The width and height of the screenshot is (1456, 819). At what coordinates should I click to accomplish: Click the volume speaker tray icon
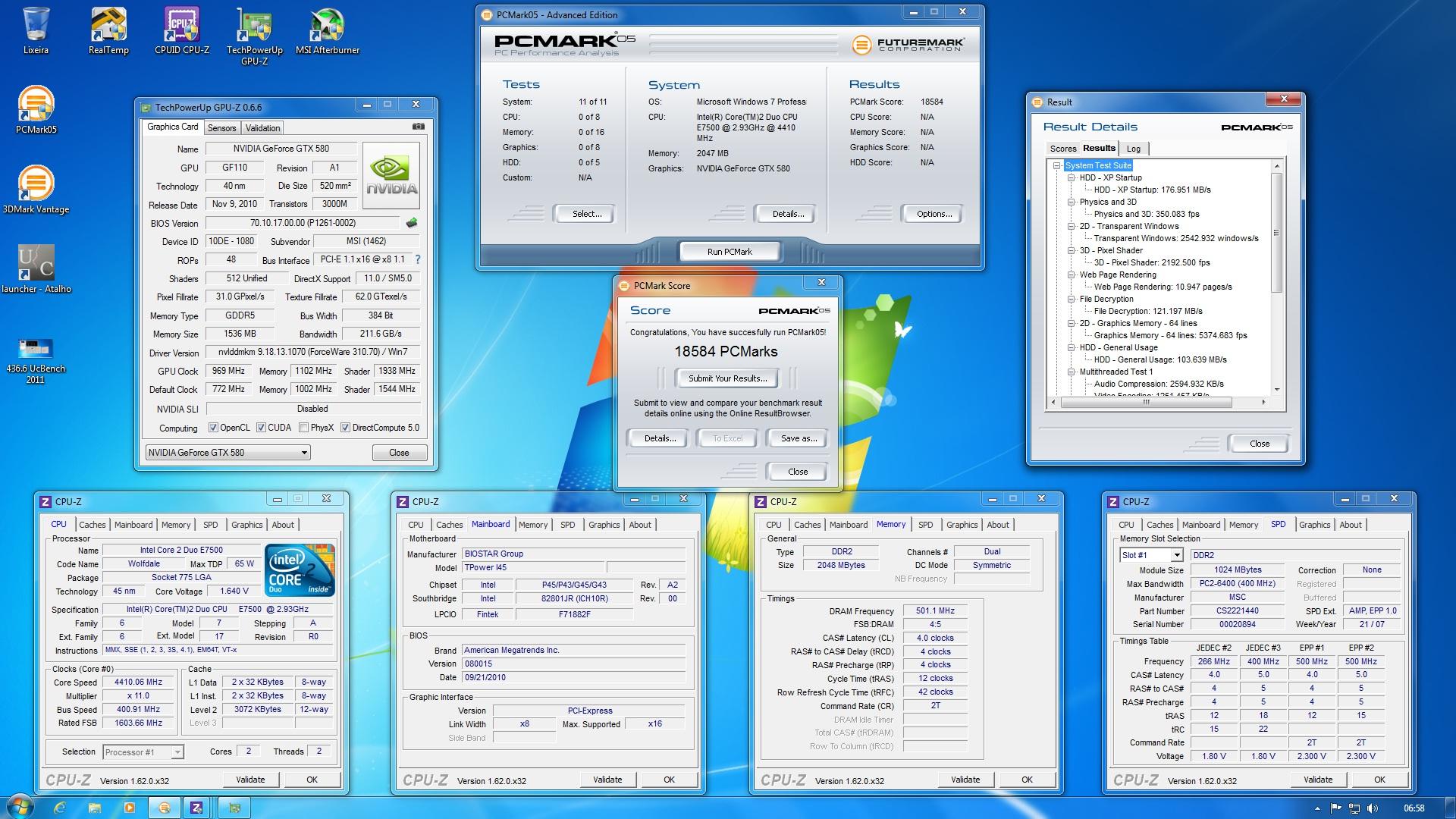pyautogui.click(x=1371, y=808)
